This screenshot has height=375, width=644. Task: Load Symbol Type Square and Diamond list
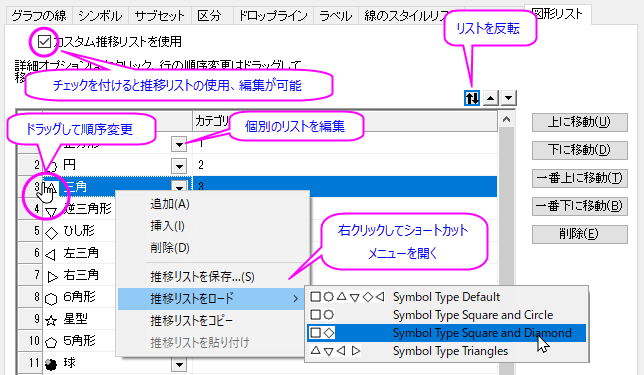pos(447,333)
